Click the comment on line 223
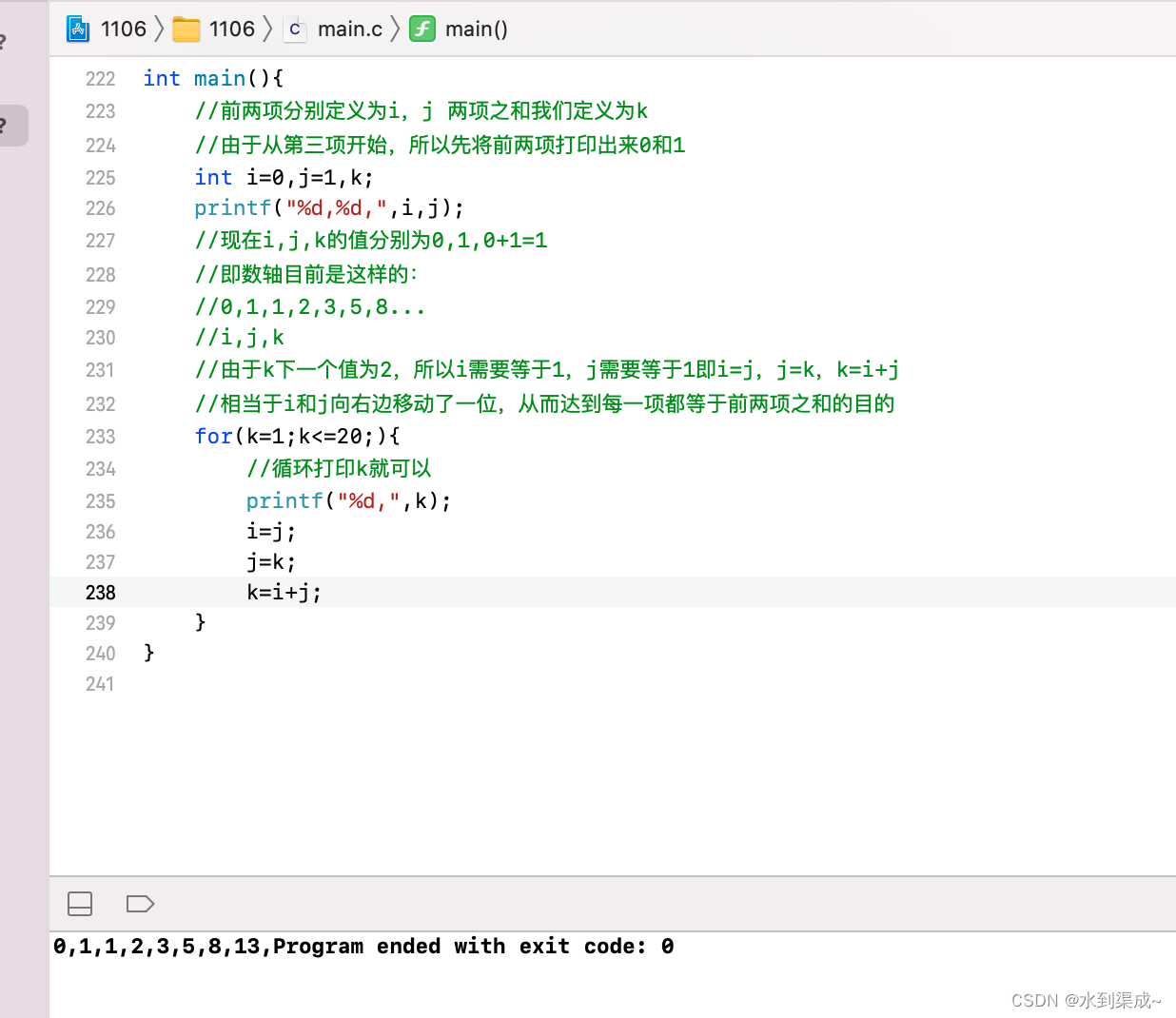The height and width of the screenshot is (1018, 1176). [x=421, y=111]
